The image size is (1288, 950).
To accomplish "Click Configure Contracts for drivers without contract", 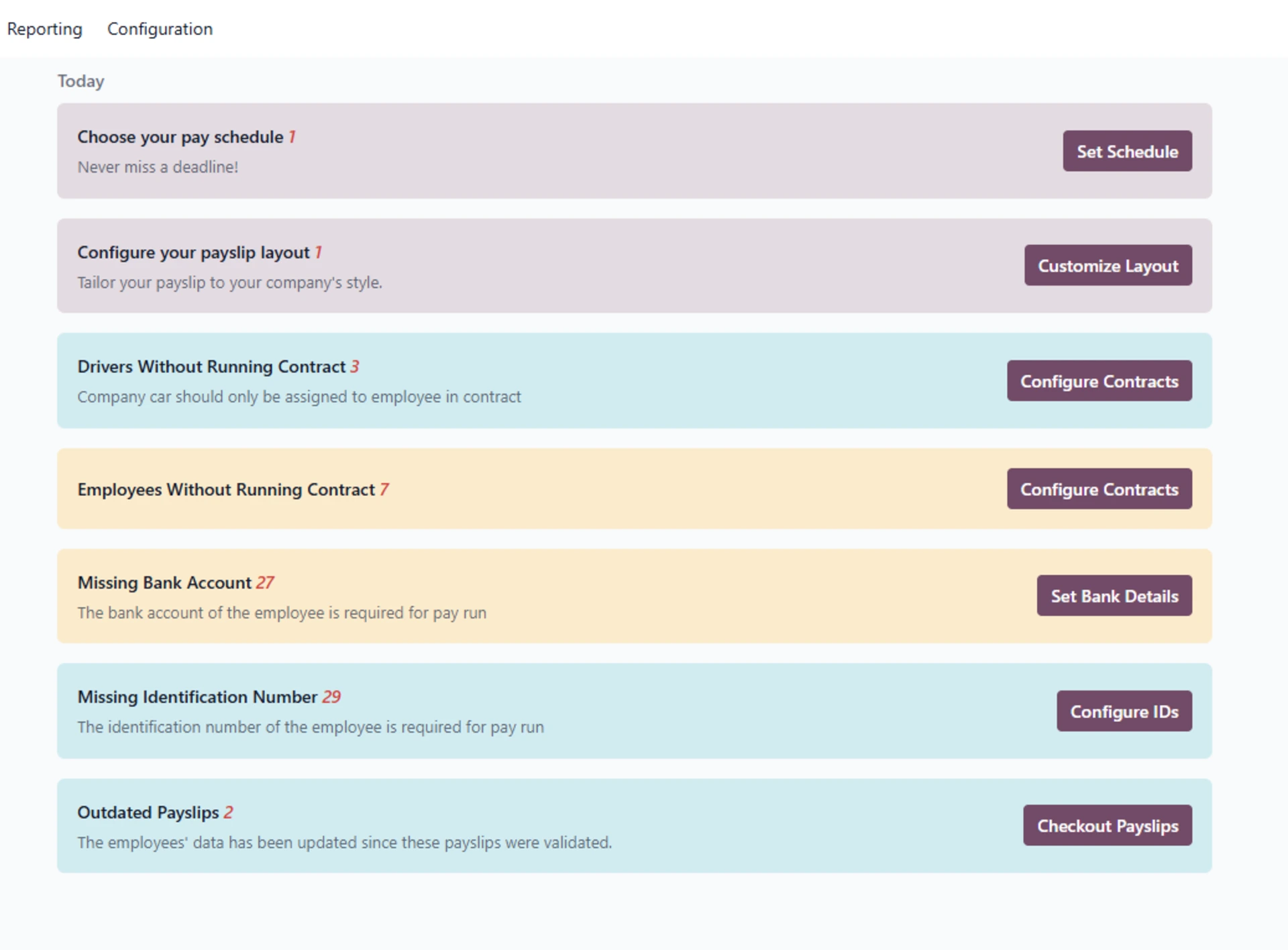I will (1099, 380).
